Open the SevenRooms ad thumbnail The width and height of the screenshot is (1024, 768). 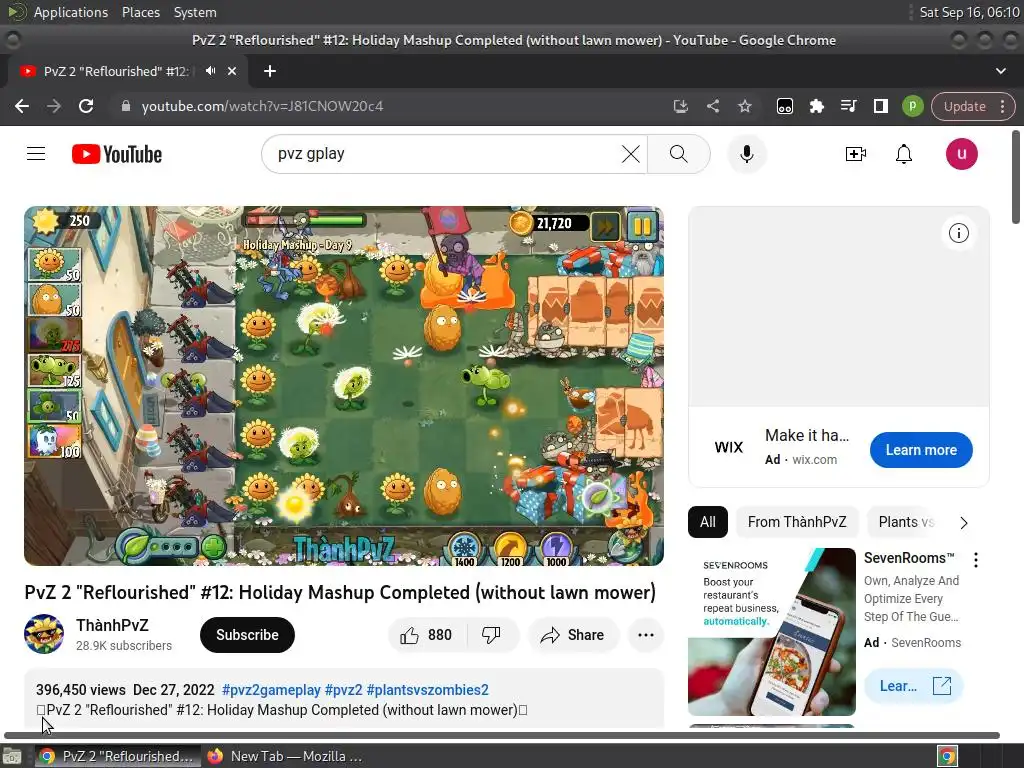(772, 632)
